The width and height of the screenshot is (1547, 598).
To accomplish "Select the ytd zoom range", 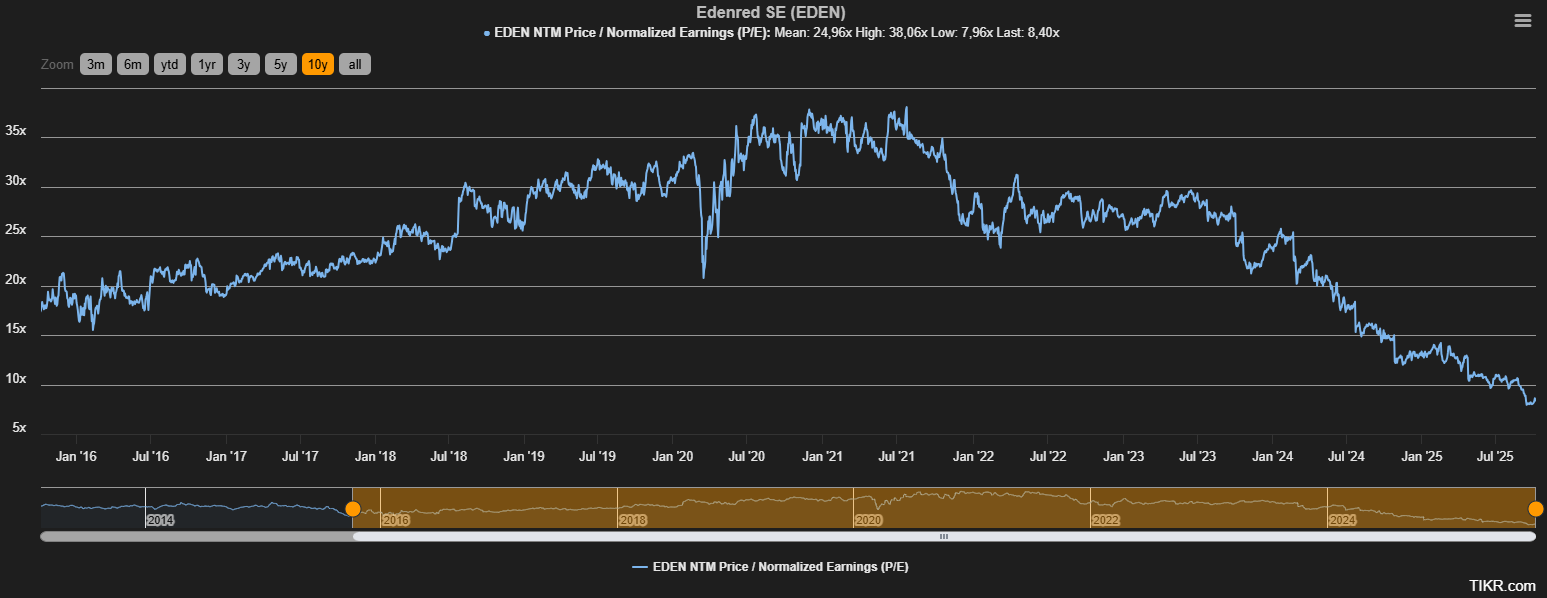I will [170, 64].
